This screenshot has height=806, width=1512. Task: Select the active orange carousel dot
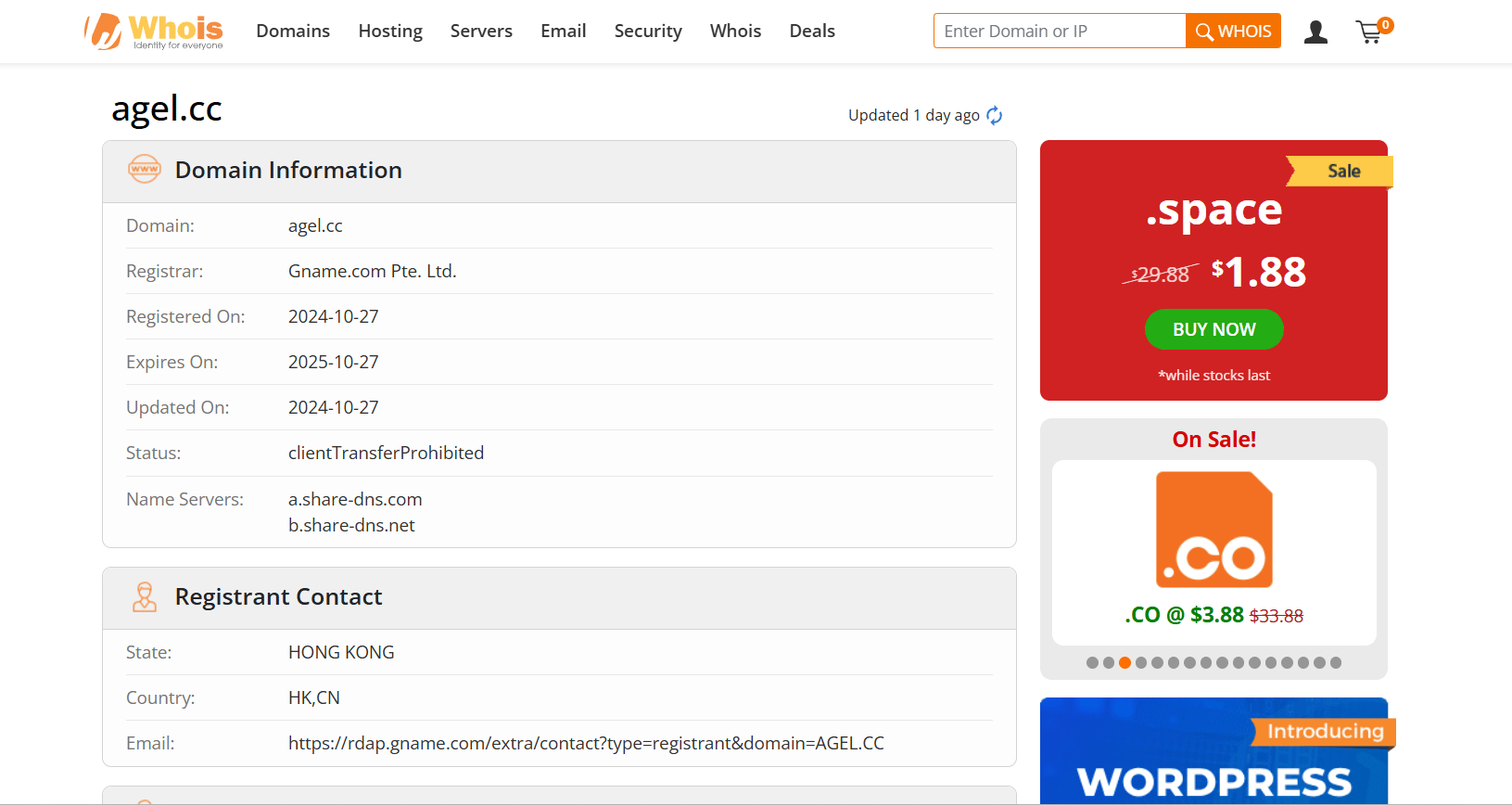(1124, 662)
